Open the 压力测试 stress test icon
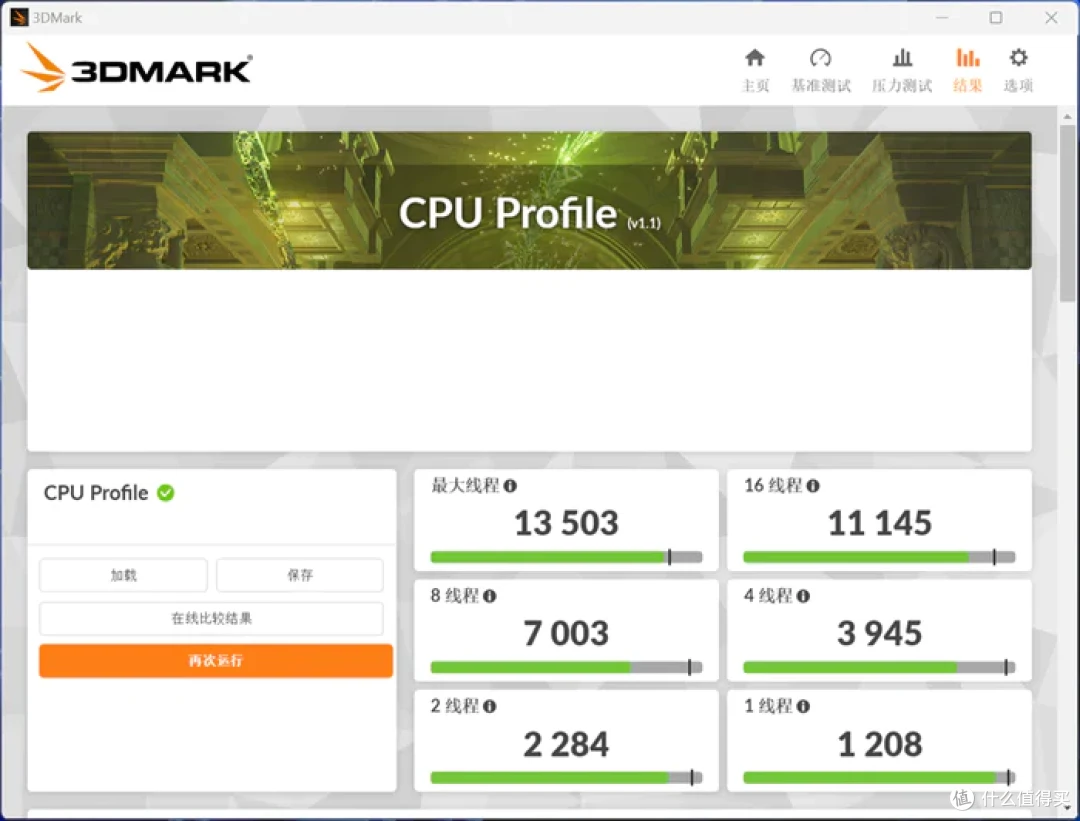Image resolution: width=1080 pixels, height=821 pixels. tap(902, 58)
